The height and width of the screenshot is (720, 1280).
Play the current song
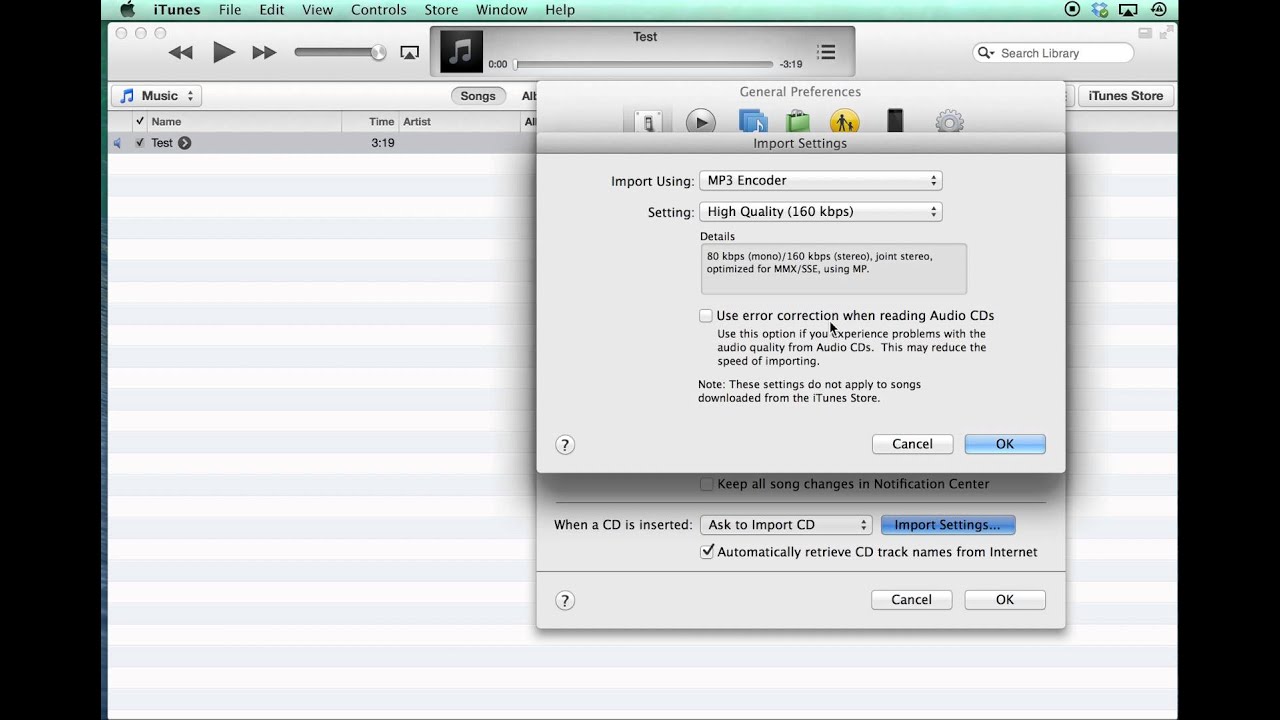(x=223, y=52)
